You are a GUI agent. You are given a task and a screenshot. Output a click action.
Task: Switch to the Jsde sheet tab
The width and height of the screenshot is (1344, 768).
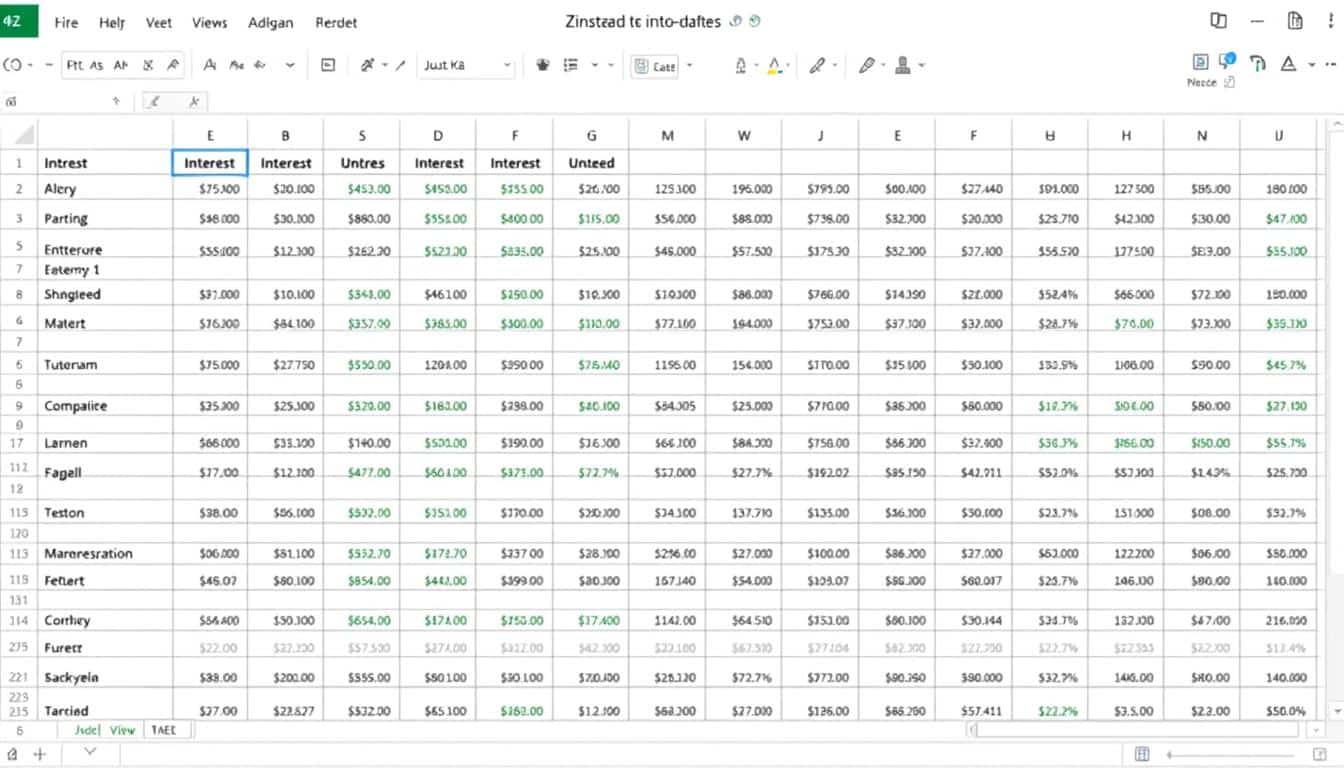click(x=87, y=730)
